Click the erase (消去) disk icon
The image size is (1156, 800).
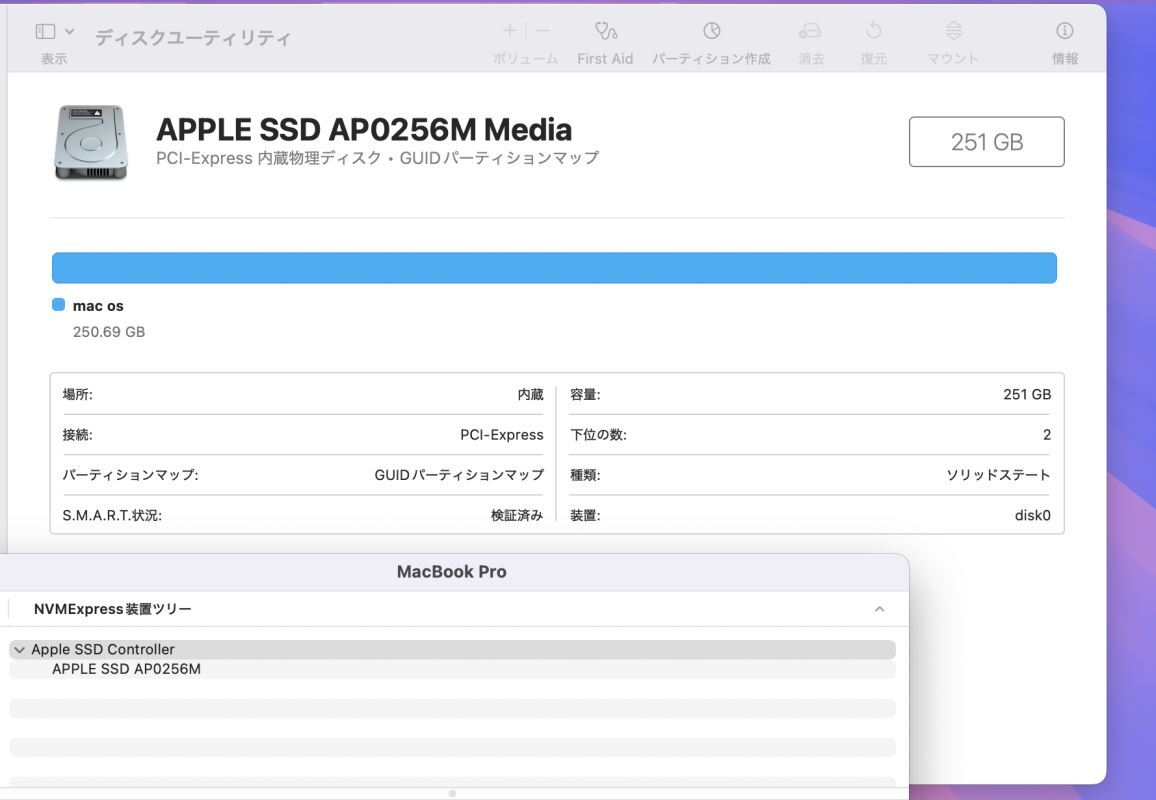tap(810, 31)
